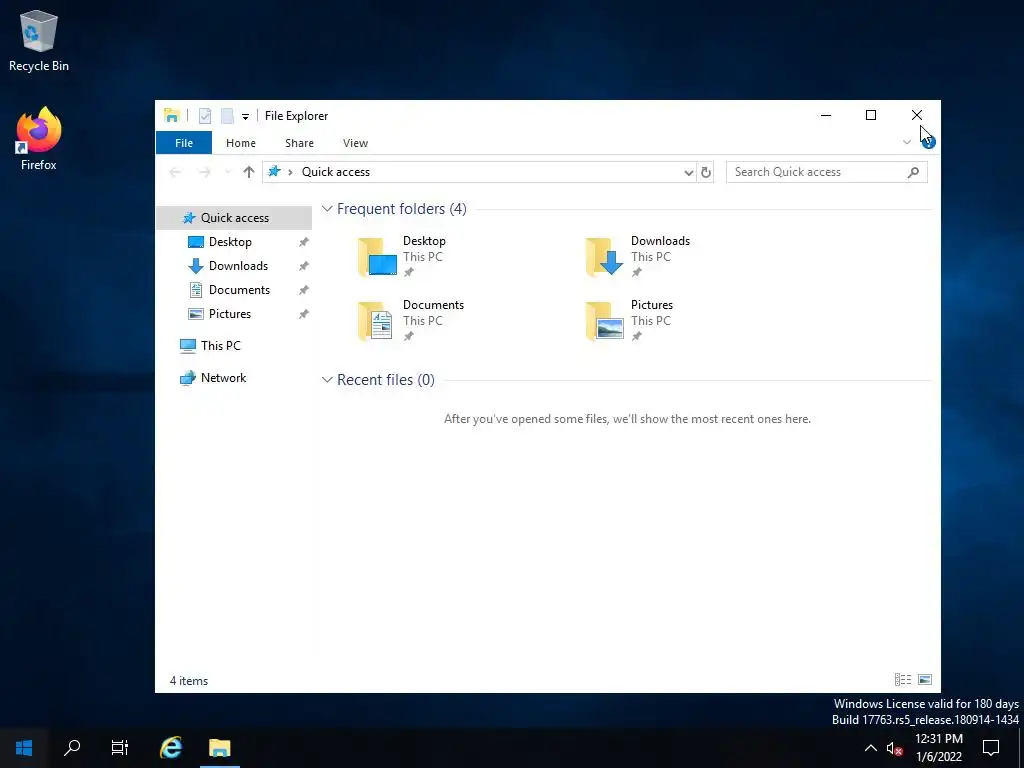Select the Documents frequent folder icon

pos(376,321)
